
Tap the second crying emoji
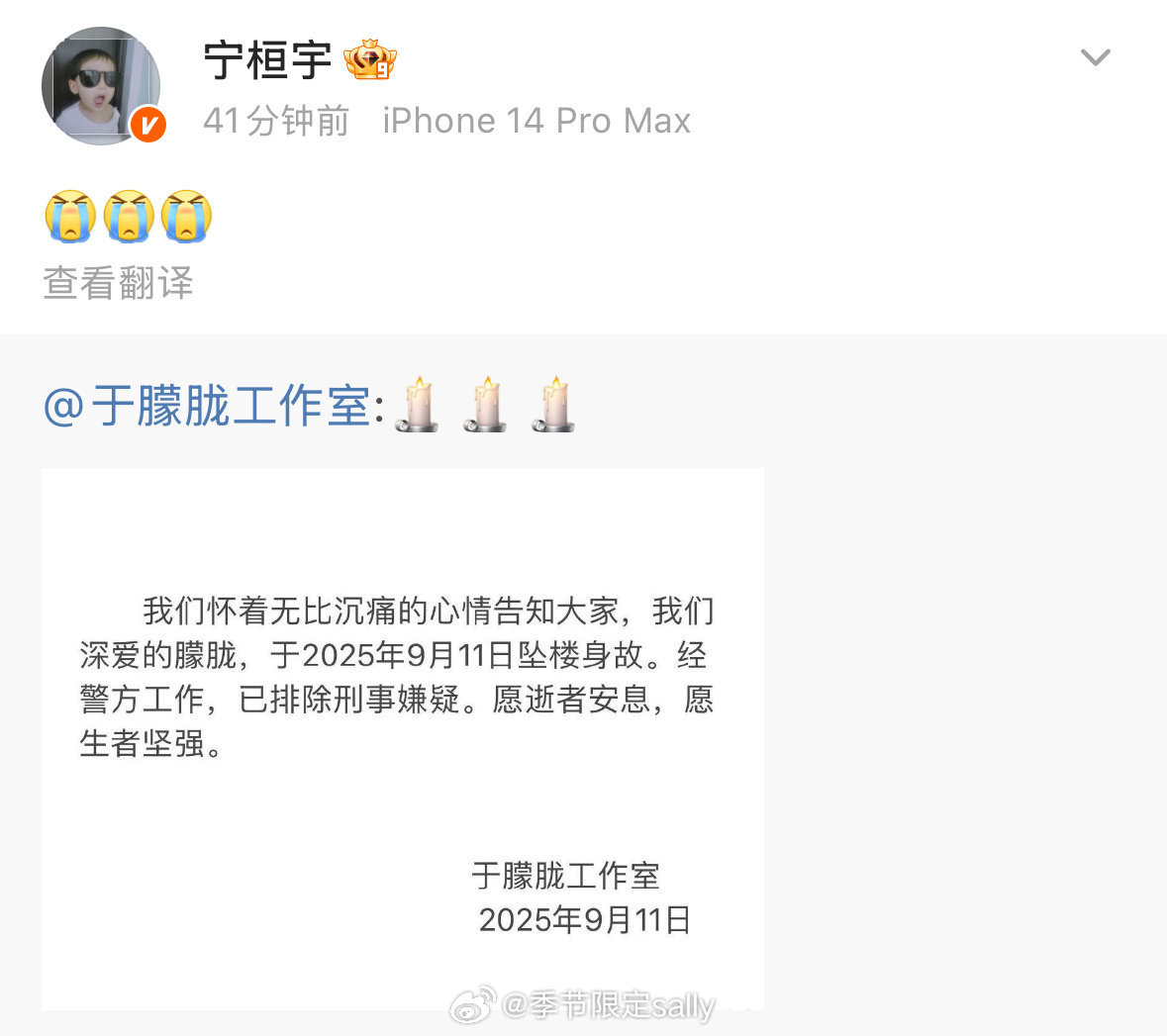[129, 217]
